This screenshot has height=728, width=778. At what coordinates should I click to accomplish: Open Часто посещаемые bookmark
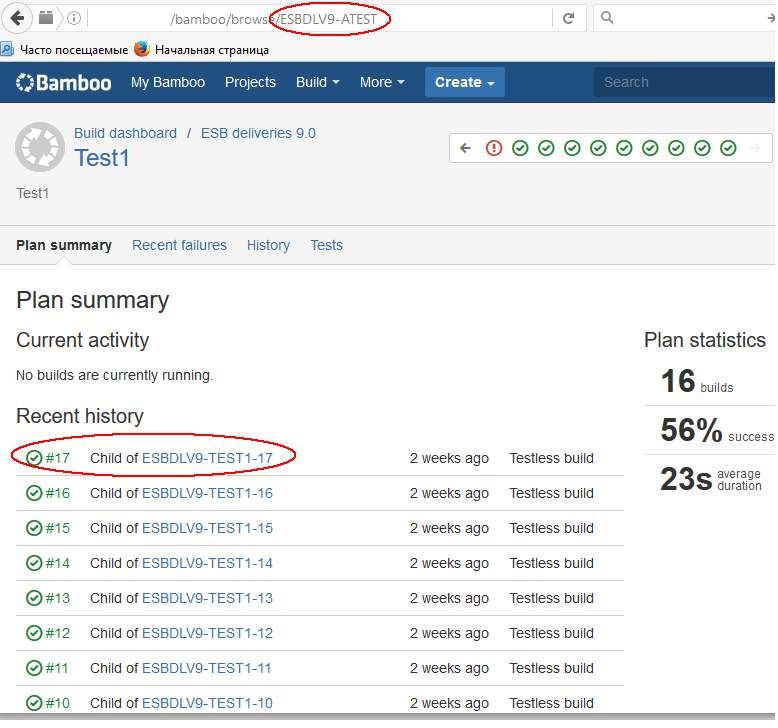(65, 50)
